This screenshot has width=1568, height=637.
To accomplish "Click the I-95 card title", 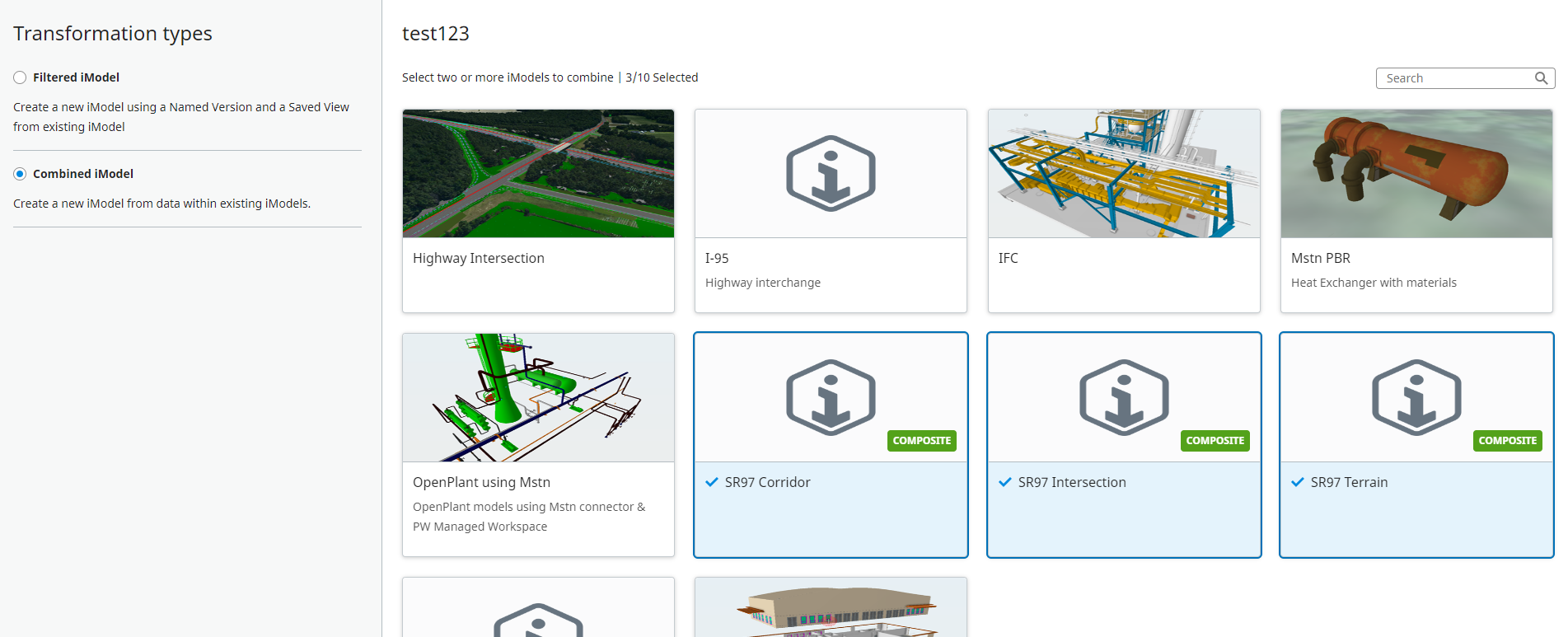I will pyautogui.click(x=717, y=258).
